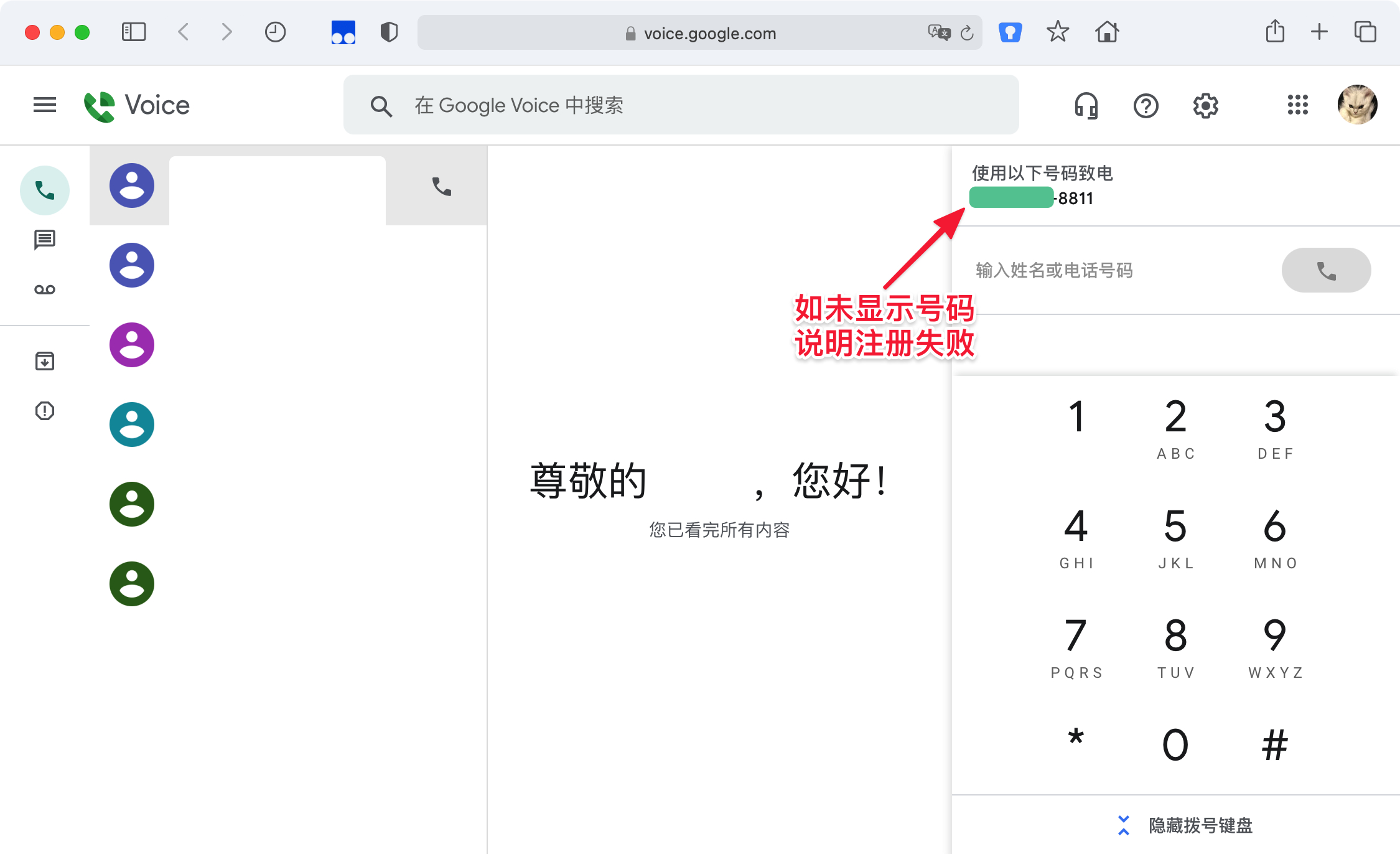Select the Calls tab in sidebar
This screenshot has width=1400, height=854.
point(45,190)
